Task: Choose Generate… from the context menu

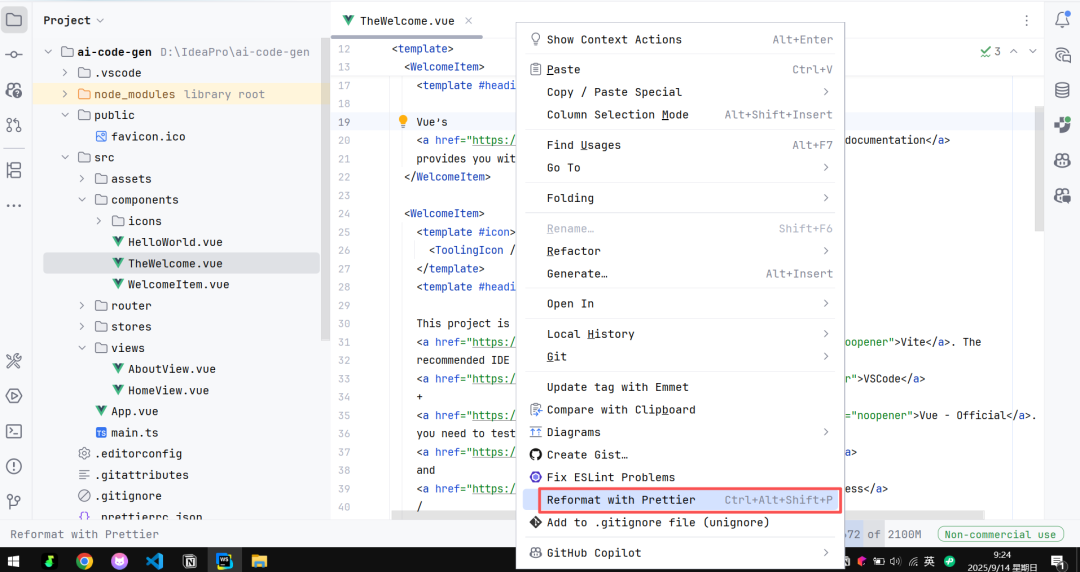Action: tap(681, 274)
